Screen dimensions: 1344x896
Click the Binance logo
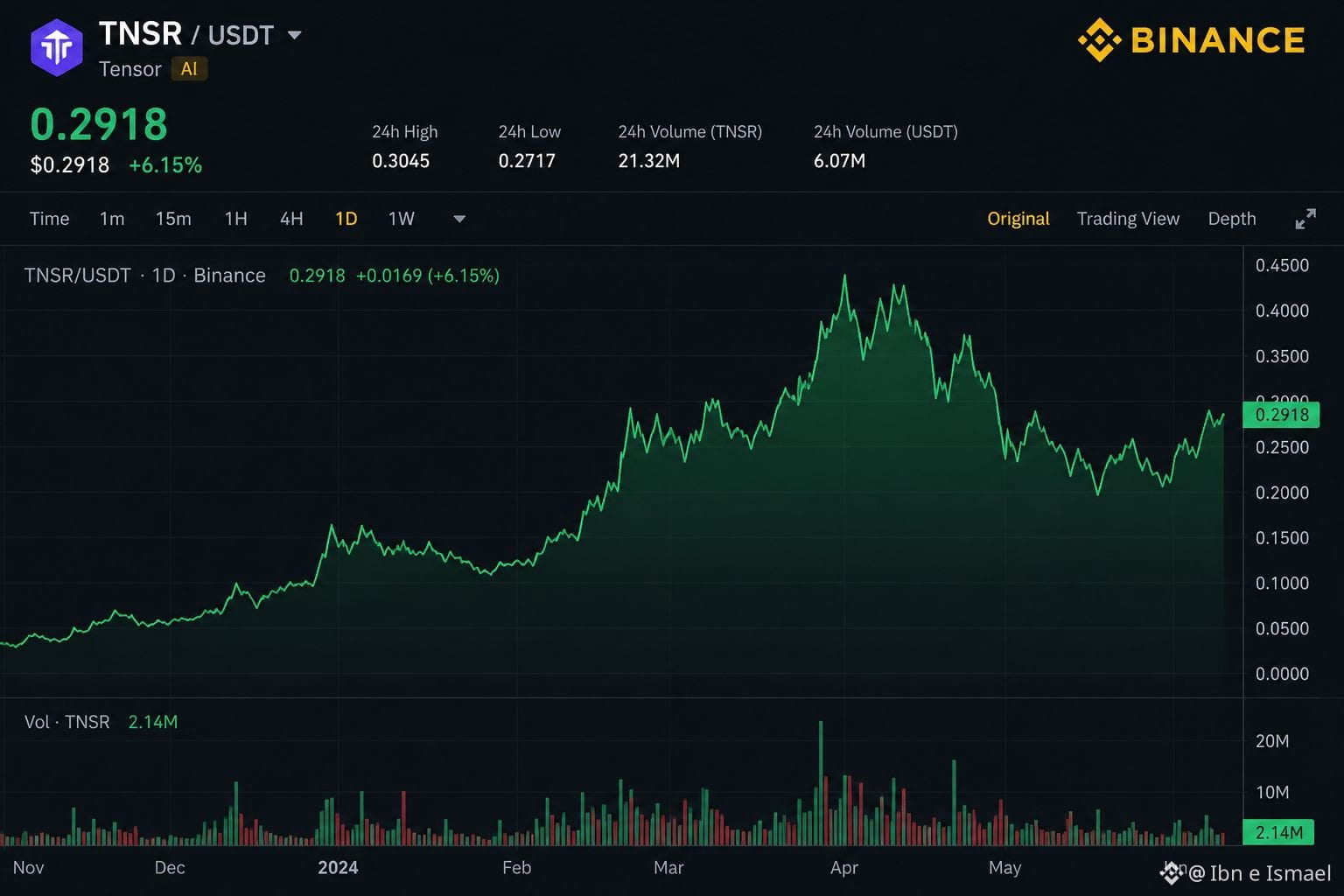click(1192, 40)
